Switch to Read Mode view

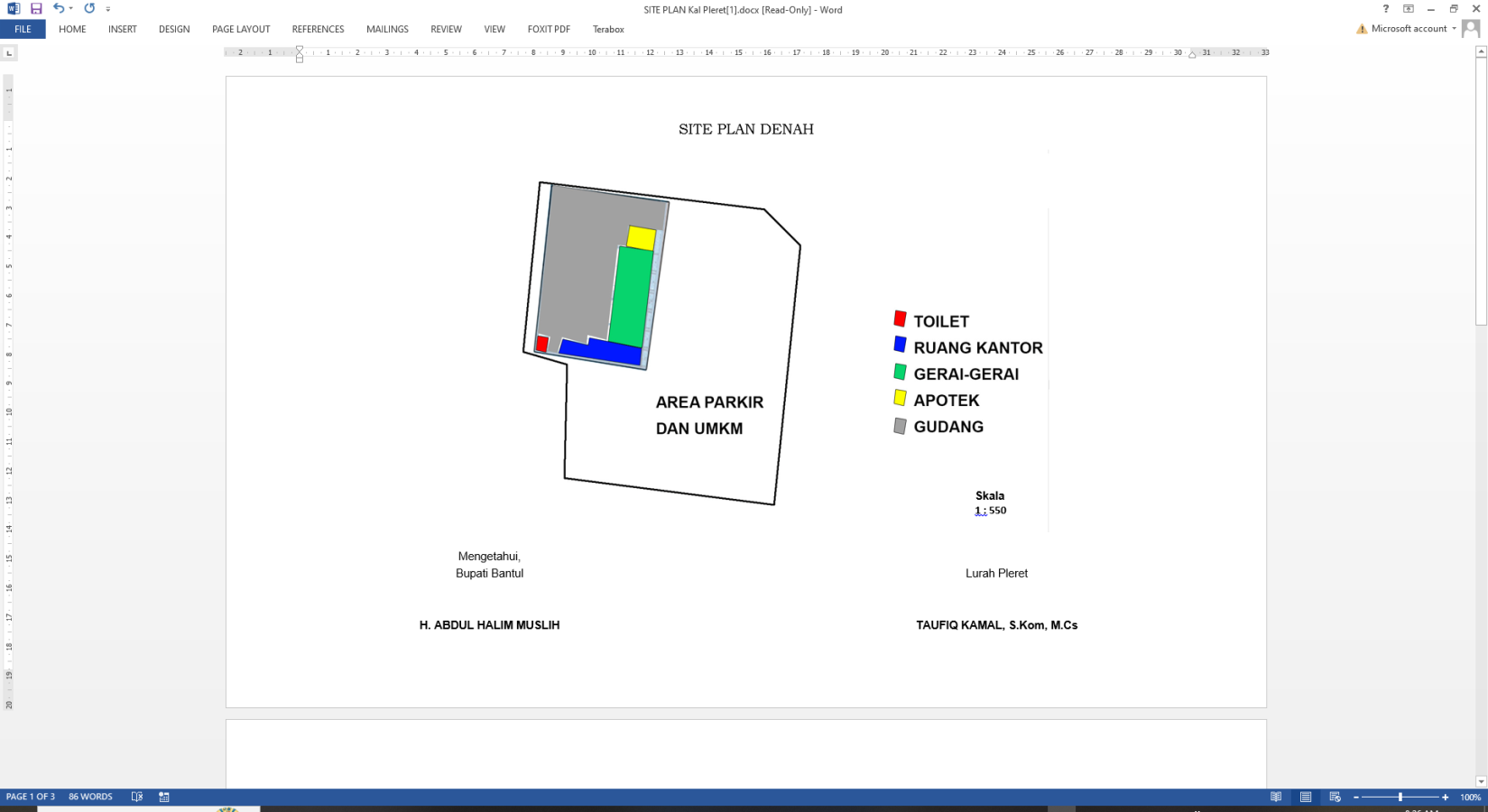[x=1276, y=797]
